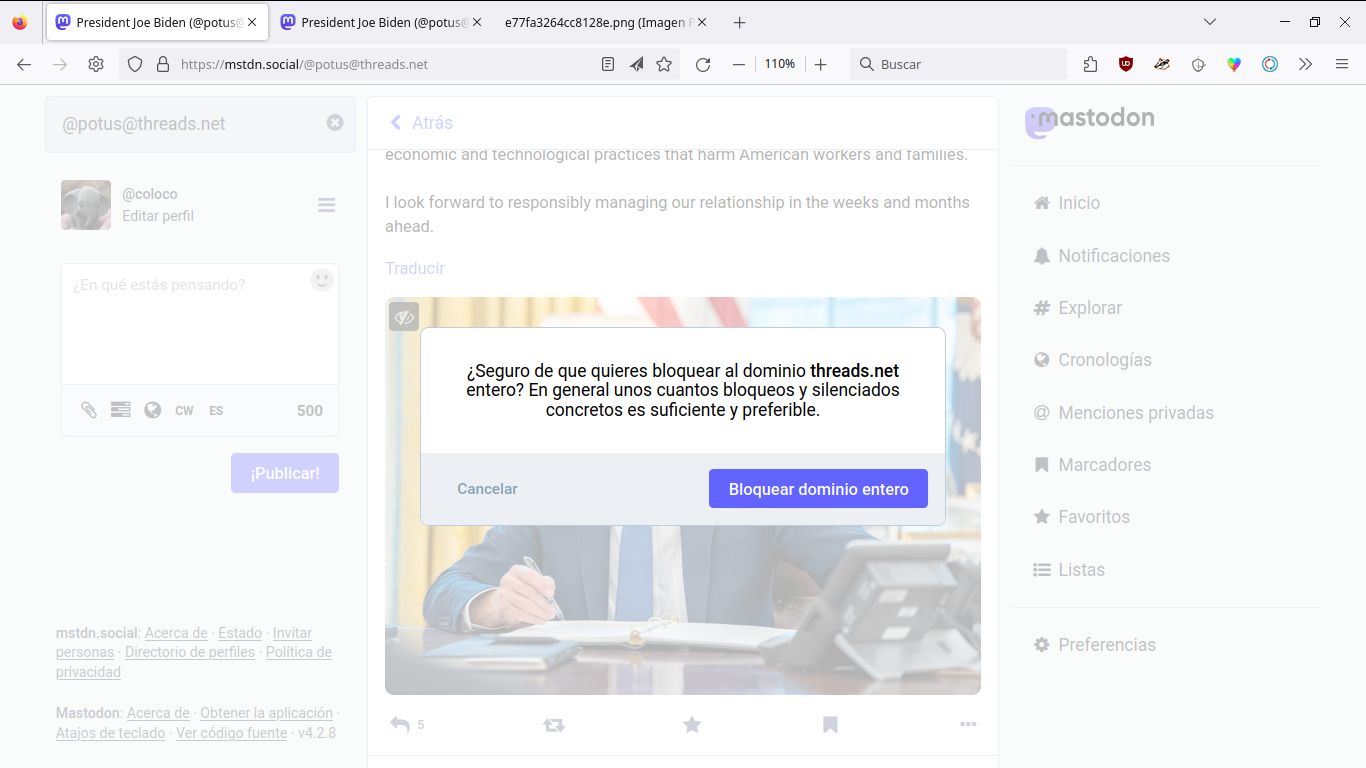
Task: Confirm with Bloquear dominio entero button
Action: point(818,489)
